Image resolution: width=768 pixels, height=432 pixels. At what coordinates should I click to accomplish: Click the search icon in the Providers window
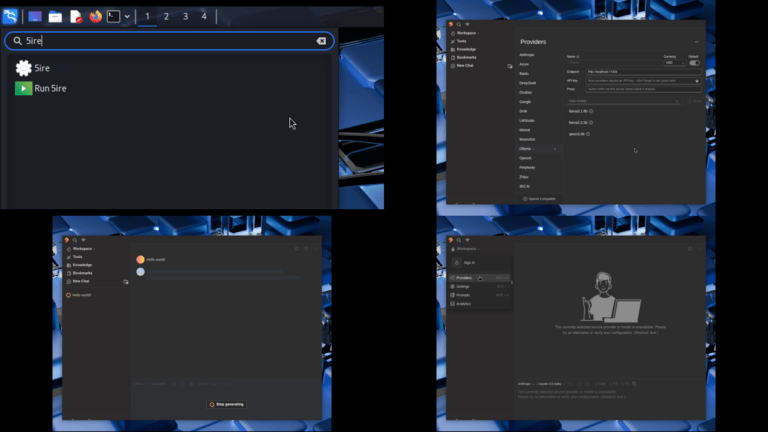point(459,24)
